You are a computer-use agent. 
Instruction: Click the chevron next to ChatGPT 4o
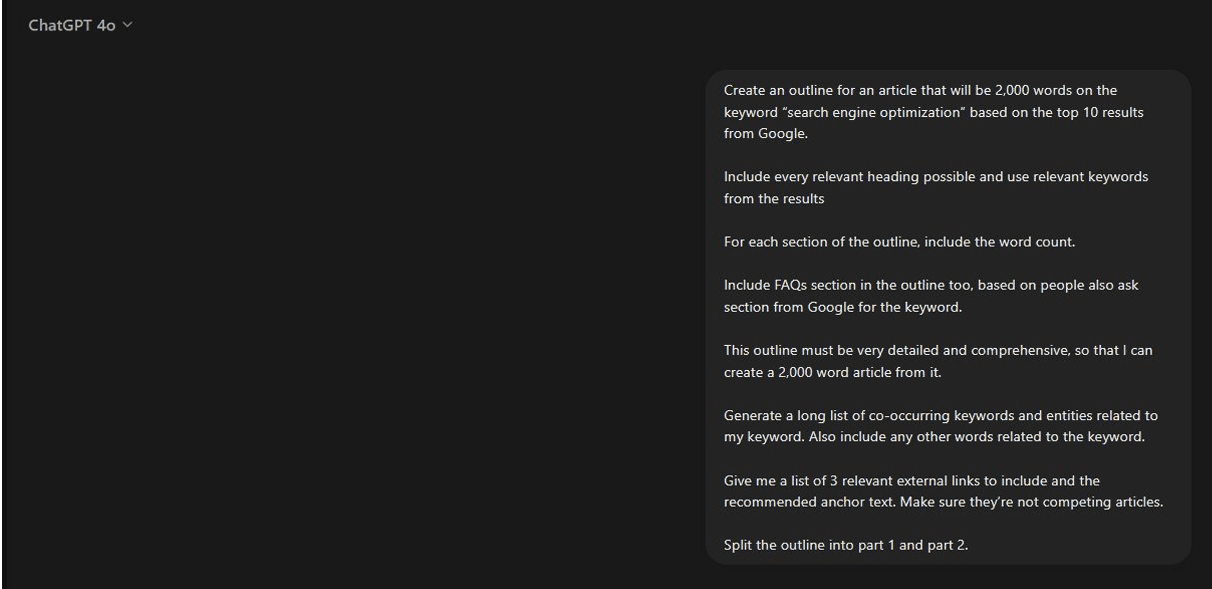click(x=127, y=25)
